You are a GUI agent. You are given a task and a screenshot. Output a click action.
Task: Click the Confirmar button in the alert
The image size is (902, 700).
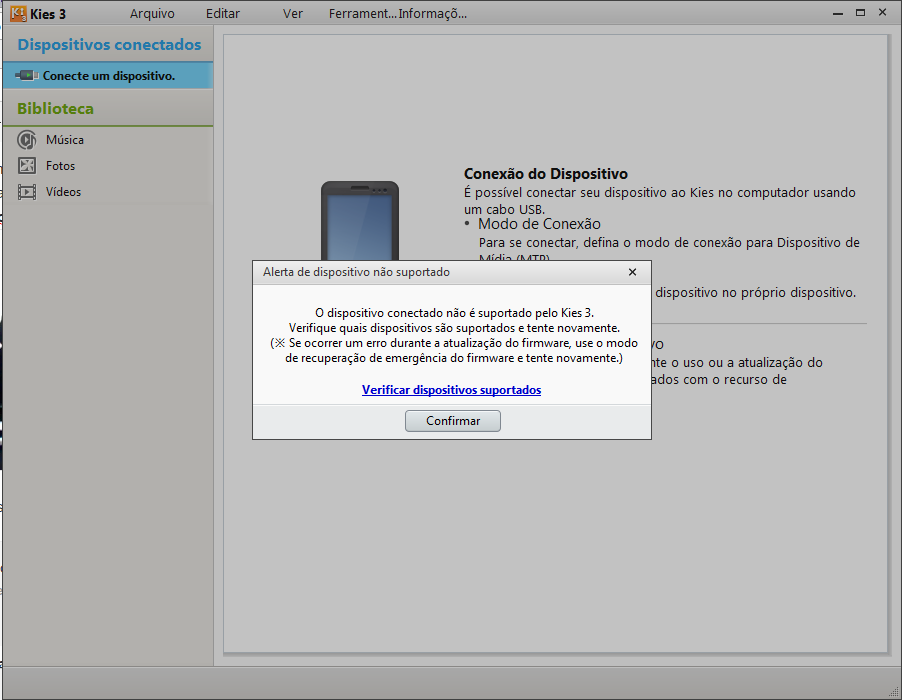pyautogui.click(x=453, y=421)
